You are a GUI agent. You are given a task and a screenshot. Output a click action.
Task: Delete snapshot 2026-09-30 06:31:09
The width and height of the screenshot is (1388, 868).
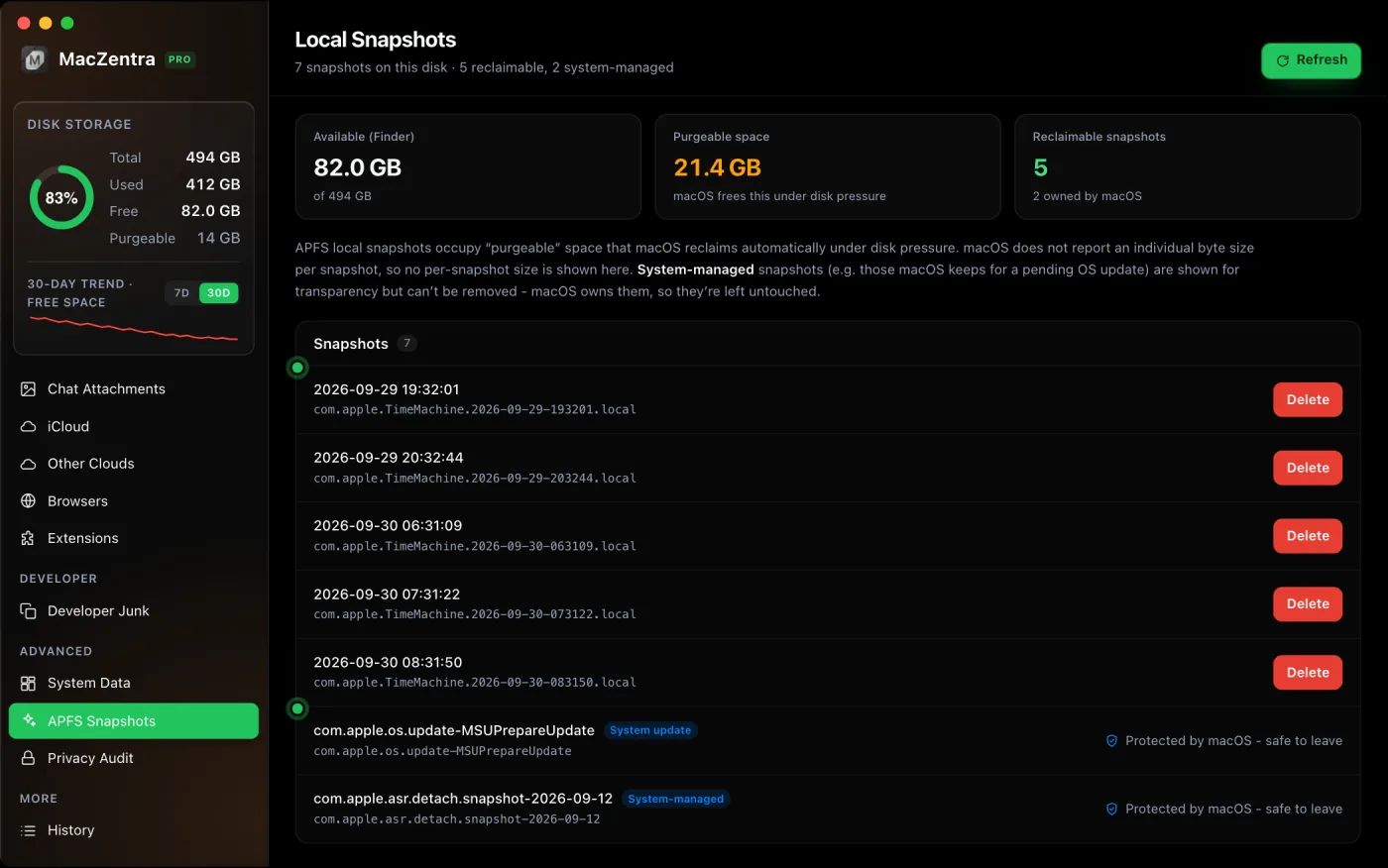1308,536
